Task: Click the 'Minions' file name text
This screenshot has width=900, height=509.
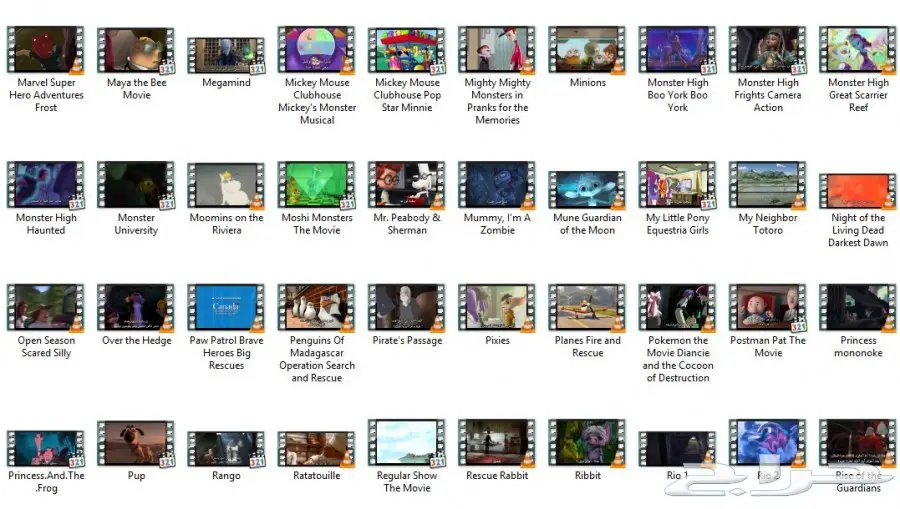Action: tap(587, 83)
